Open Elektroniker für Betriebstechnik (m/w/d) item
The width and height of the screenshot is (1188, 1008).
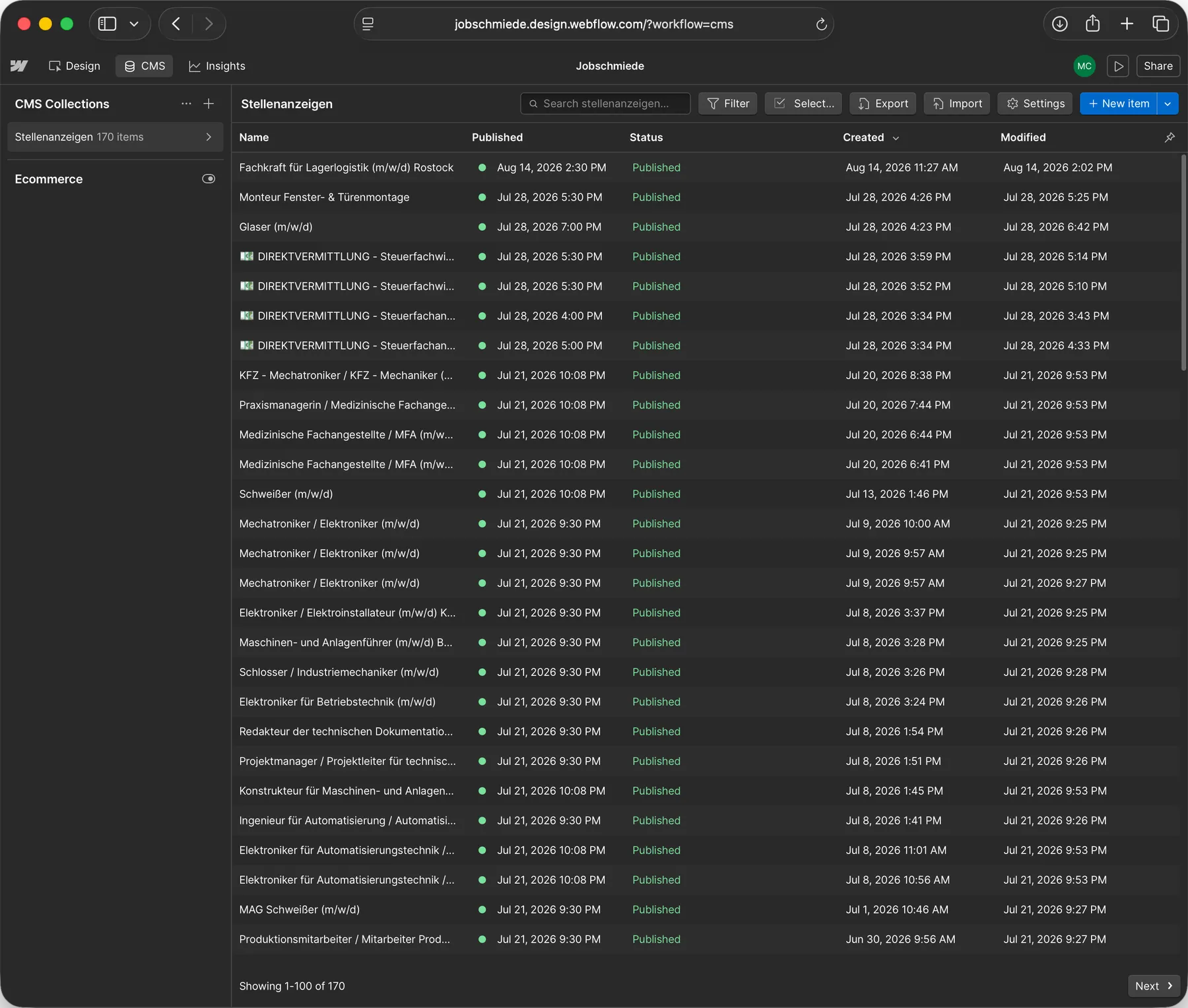point(337,702)
